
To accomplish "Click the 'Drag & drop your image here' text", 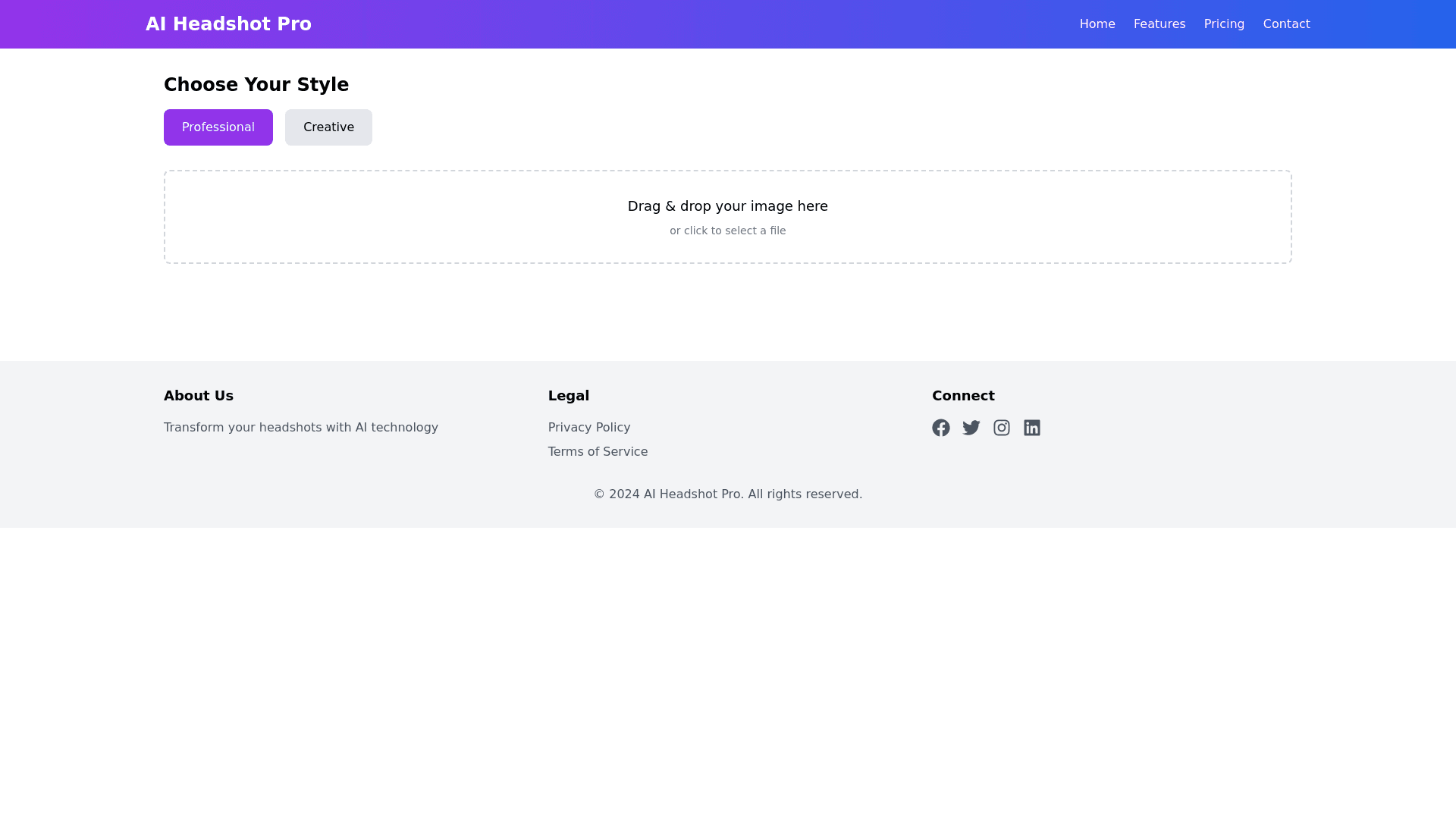I will (x=727, y=206).
